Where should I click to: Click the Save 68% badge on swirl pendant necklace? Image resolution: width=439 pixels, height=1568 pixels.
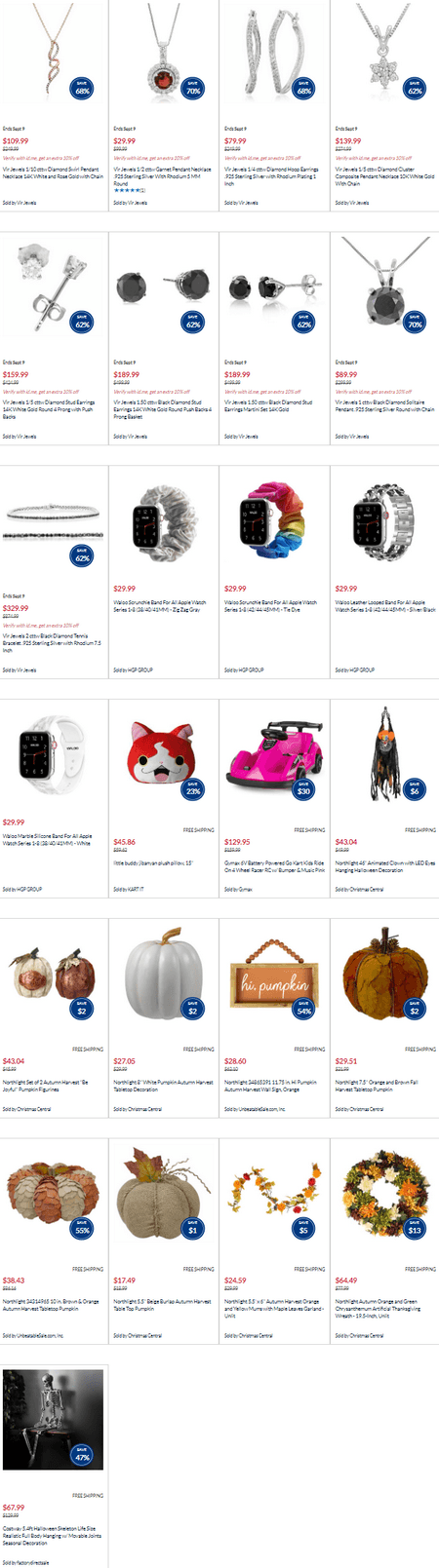(x=82, y=89)
